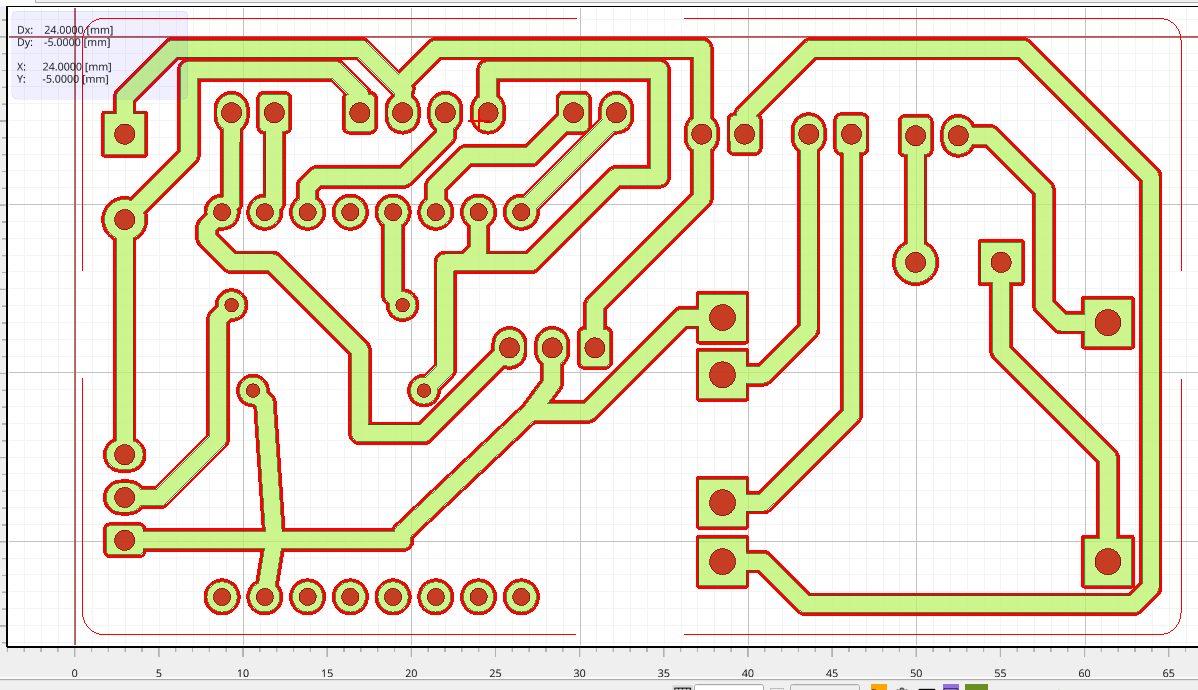Click the horizontal ruler label "20"
Image resolution: width=1198 pixels, height=690 pixels.
[411, 673]
